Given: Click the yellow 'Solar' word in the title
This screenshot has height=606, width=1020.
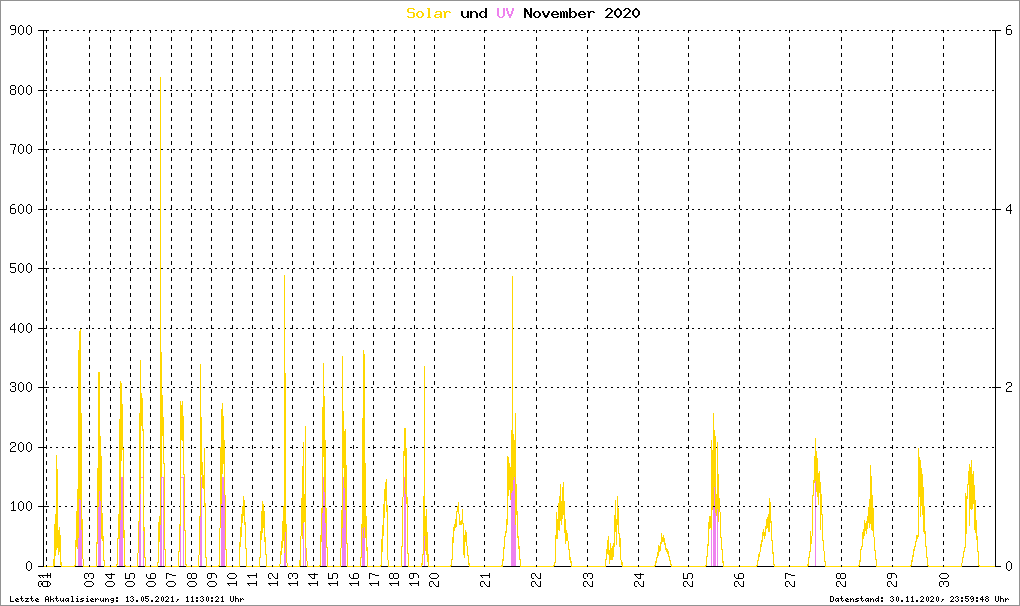Looking at the screenshot, I should point(428,13).
